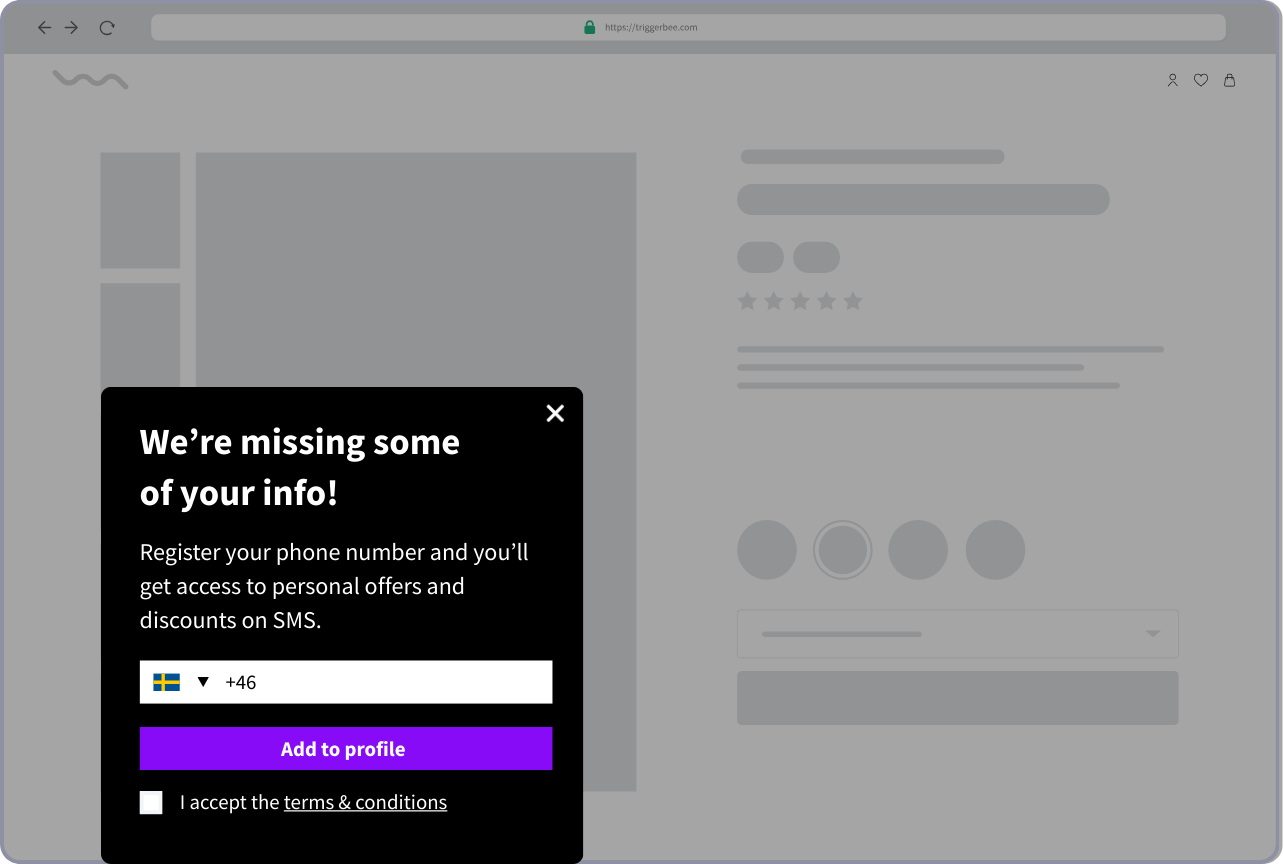The height and width of the screenshot is (864, 1284).
Task: Click the browser back arrow
Action: 44,28
